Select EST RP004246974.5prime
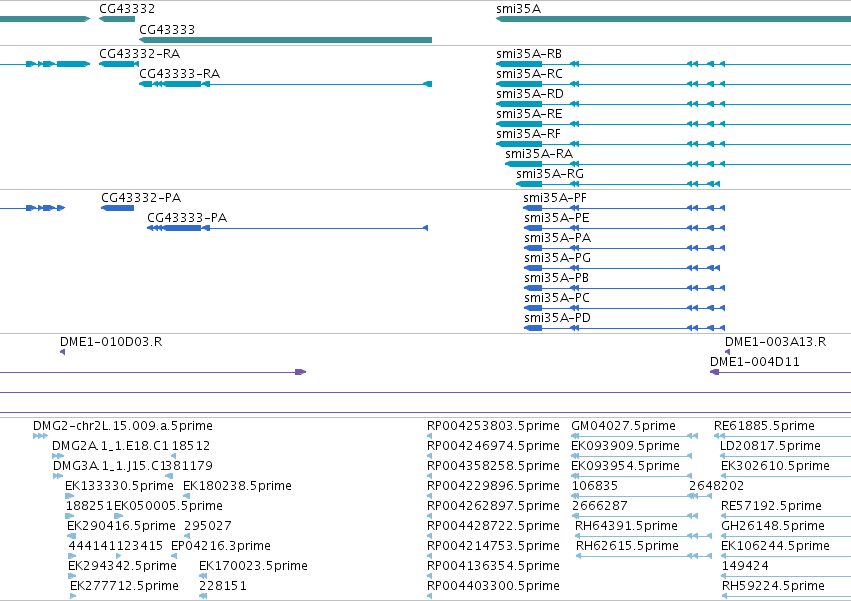Screen dimensions: 851x601 point(493,446)
